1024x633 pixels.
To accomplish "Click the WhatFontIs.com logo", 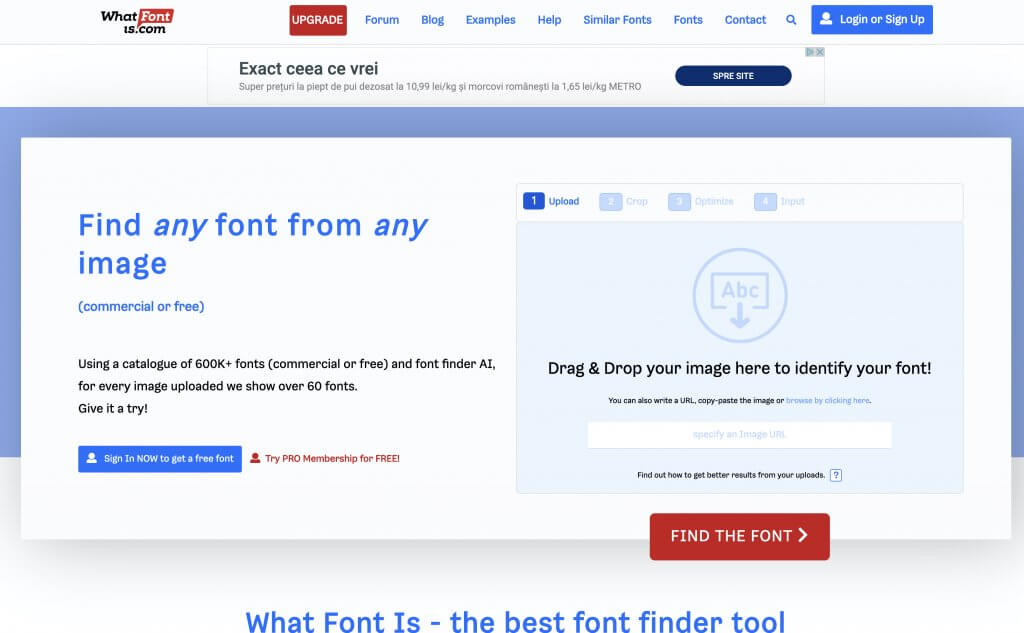I will click(x=137, y=21).
